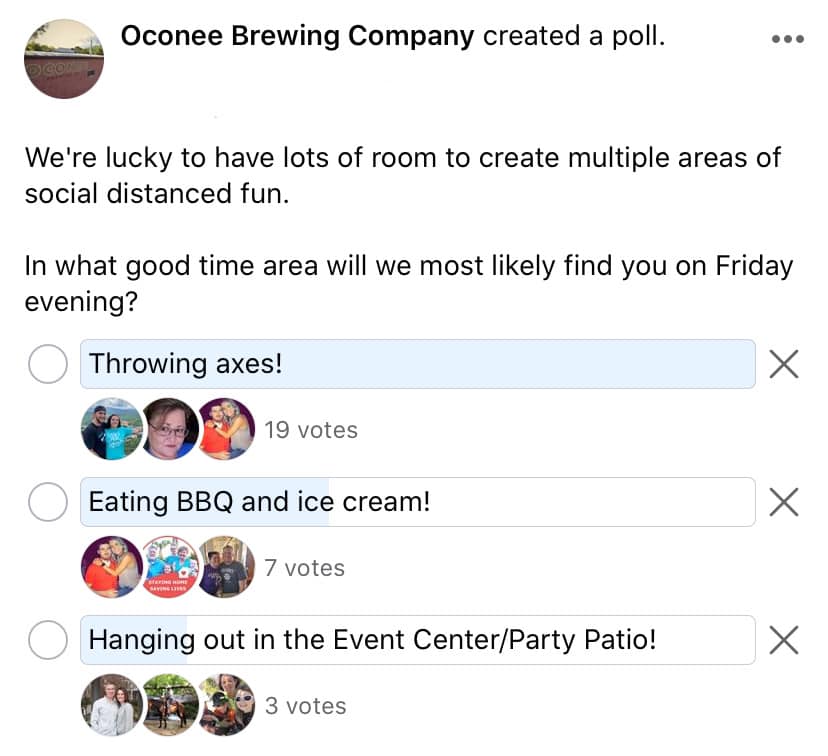
Task: Open first voter avatar under Throwing axes
Action: point(112,429)
